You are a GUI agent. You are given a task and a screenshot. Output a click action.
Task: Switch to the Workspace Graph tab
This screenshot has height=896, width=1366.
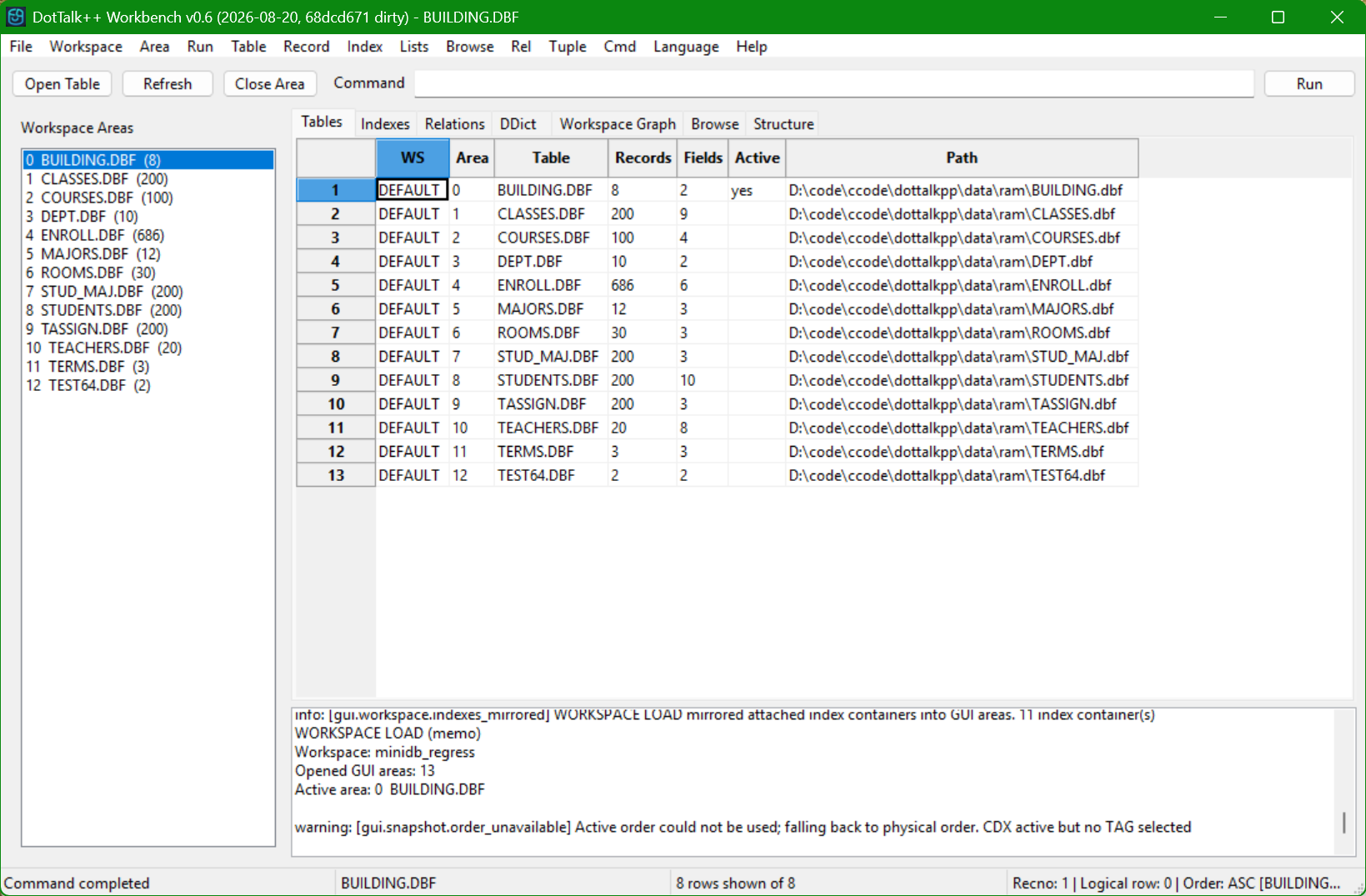coord(618,123)
